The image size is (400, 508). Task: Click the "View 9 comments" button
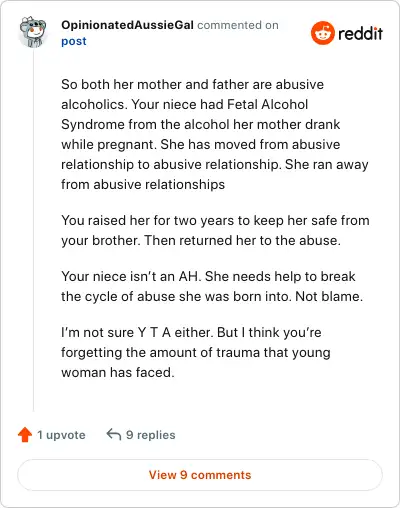(200, 475)
